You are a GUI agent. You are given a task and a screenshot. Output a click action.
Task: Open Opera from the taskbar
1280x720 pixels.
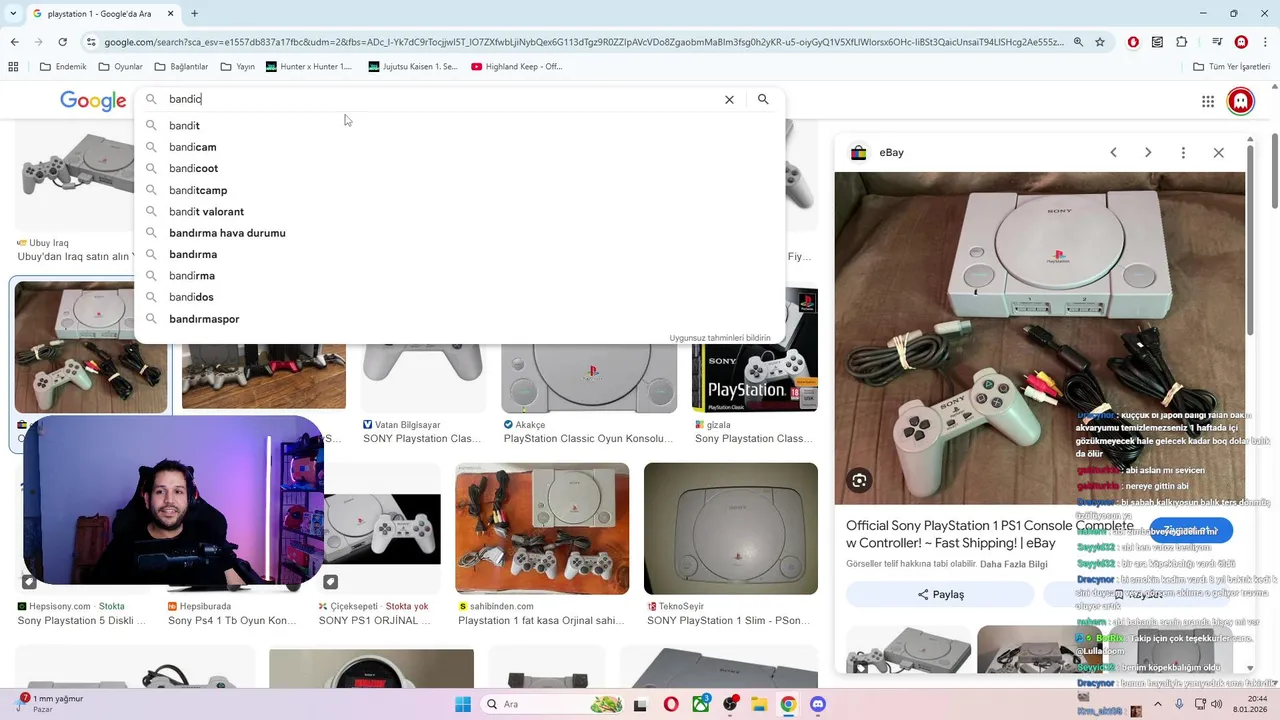[671, 704]
